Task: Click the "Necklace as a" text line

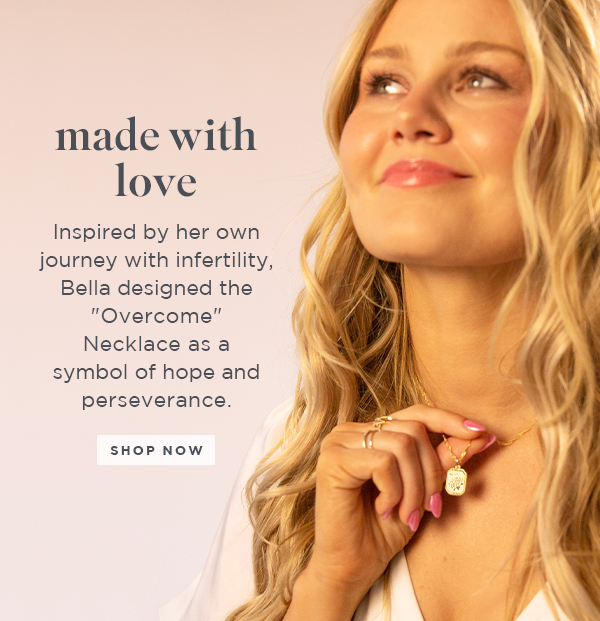Action: [x=156, y=344]
